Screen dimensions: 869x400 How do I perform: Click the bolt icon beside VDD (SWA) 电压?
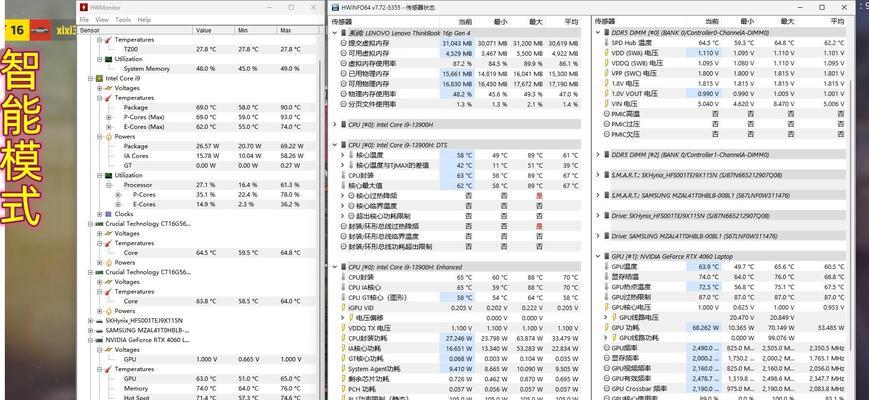click(606, 53)
